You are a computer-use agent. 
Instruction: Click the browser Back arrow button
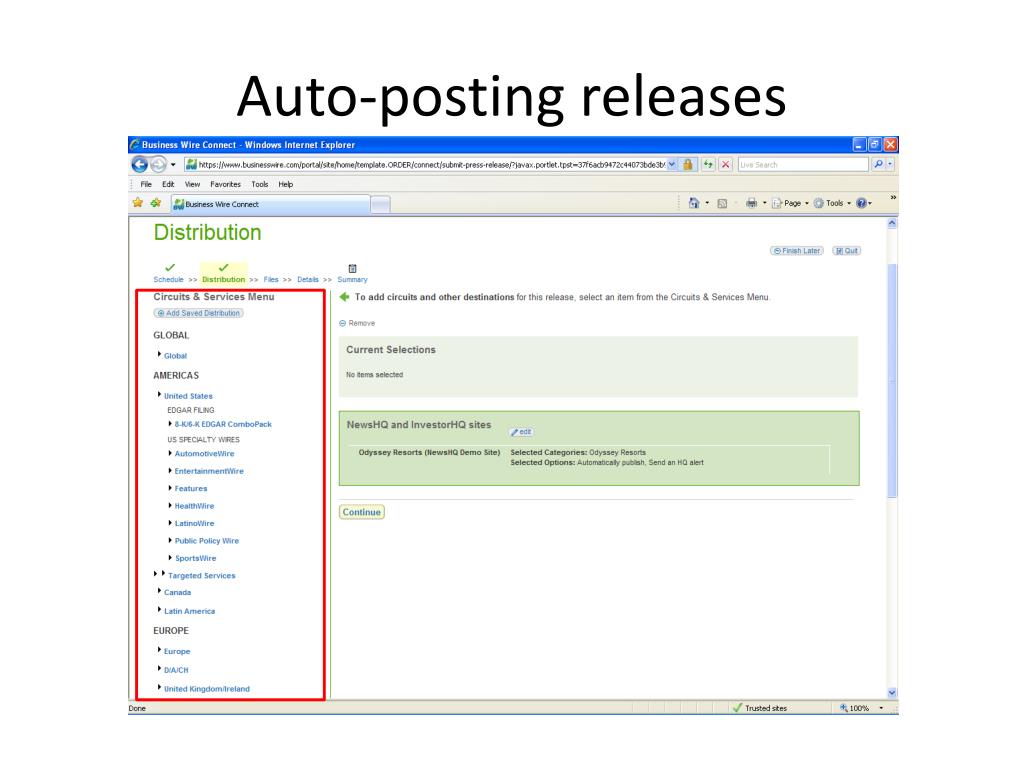(x=140, y=165)
